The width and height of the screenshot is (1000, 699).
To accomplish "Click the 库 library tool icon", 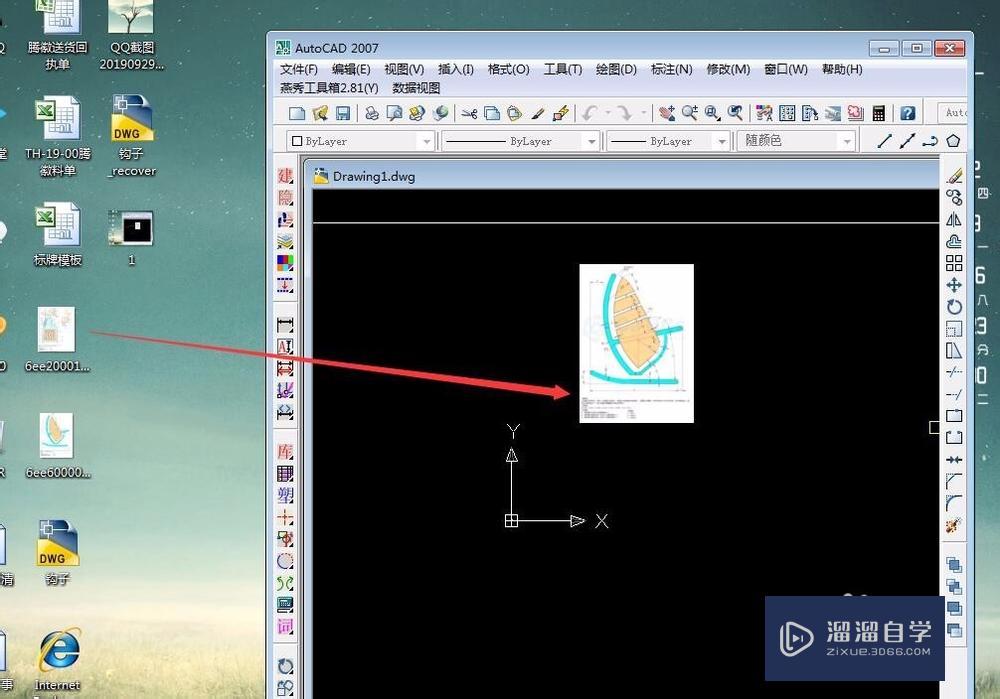I will 285,452.
